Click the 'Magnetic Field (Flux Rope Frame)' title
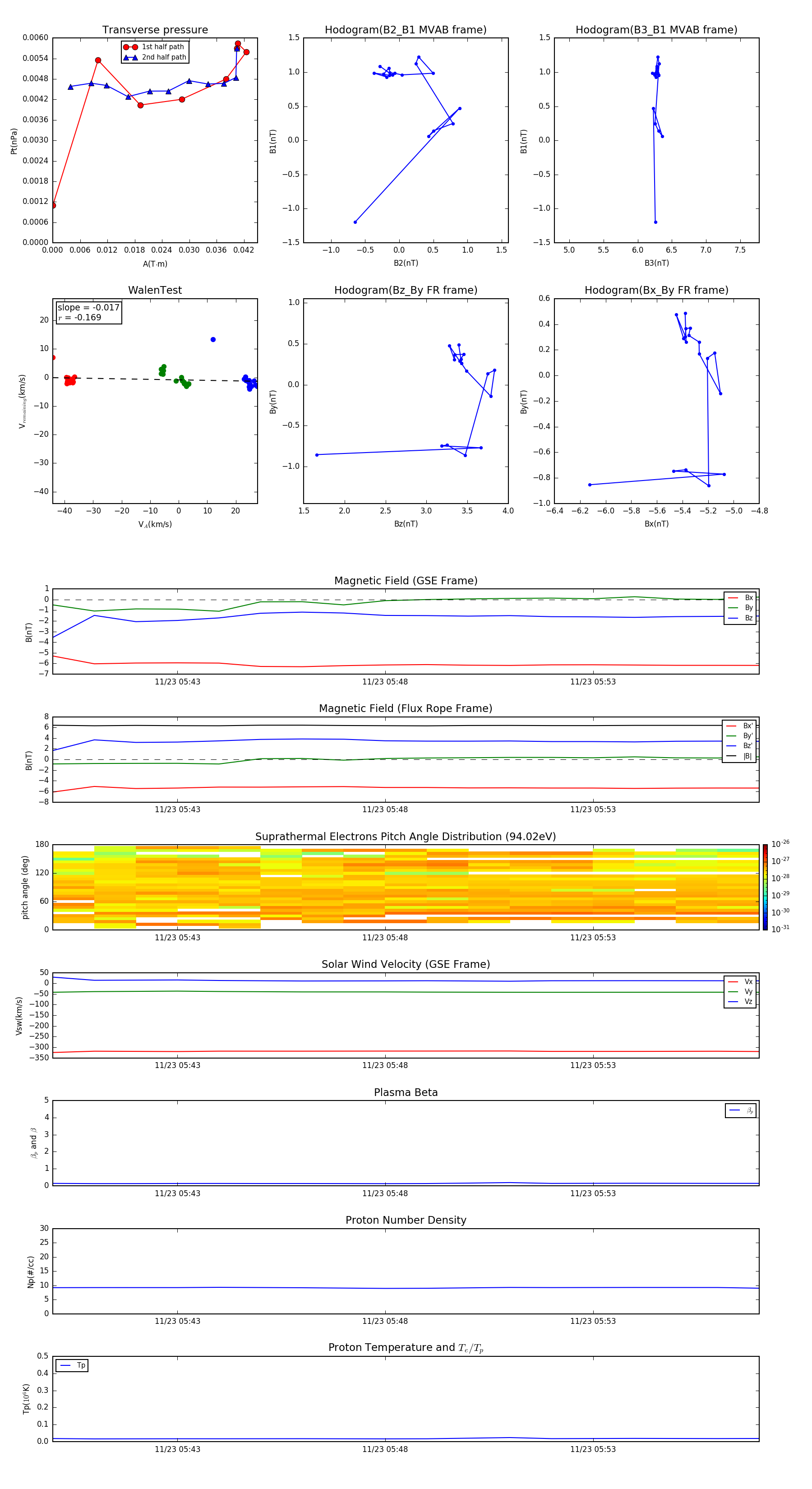812x1489 pixels. tap(406, 709)
